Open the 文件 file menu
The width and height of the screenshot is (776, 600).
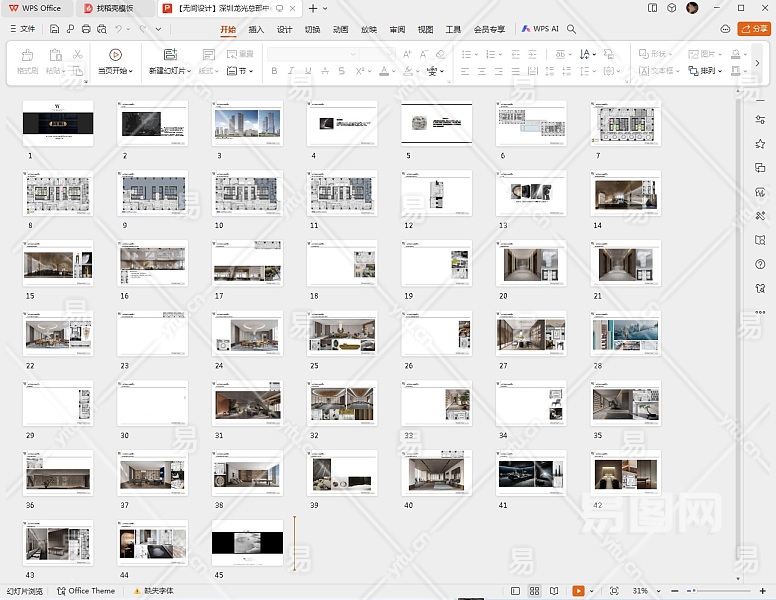coord(22,30)
